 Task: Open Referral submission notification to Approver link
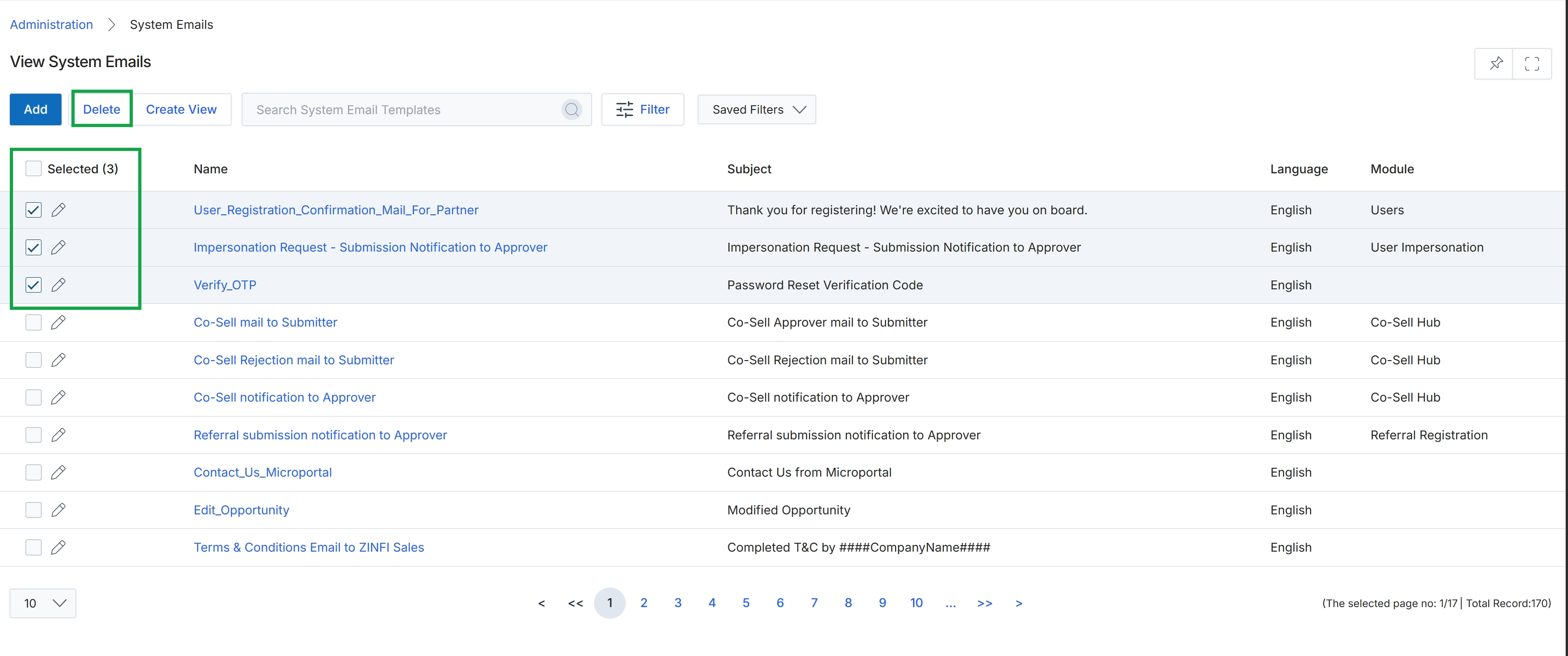320,435
